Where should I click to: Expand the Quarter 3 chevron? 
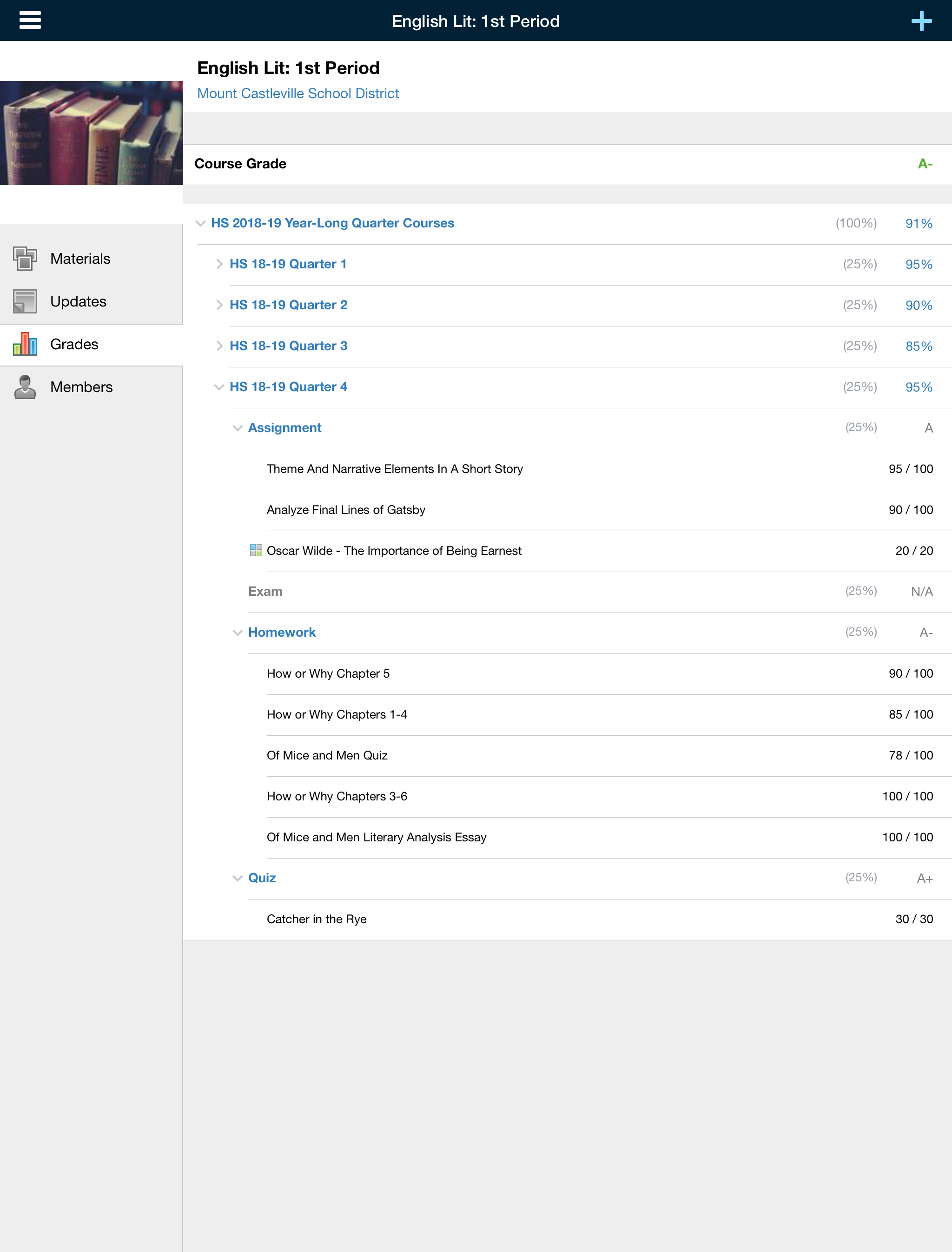(219, 346)
